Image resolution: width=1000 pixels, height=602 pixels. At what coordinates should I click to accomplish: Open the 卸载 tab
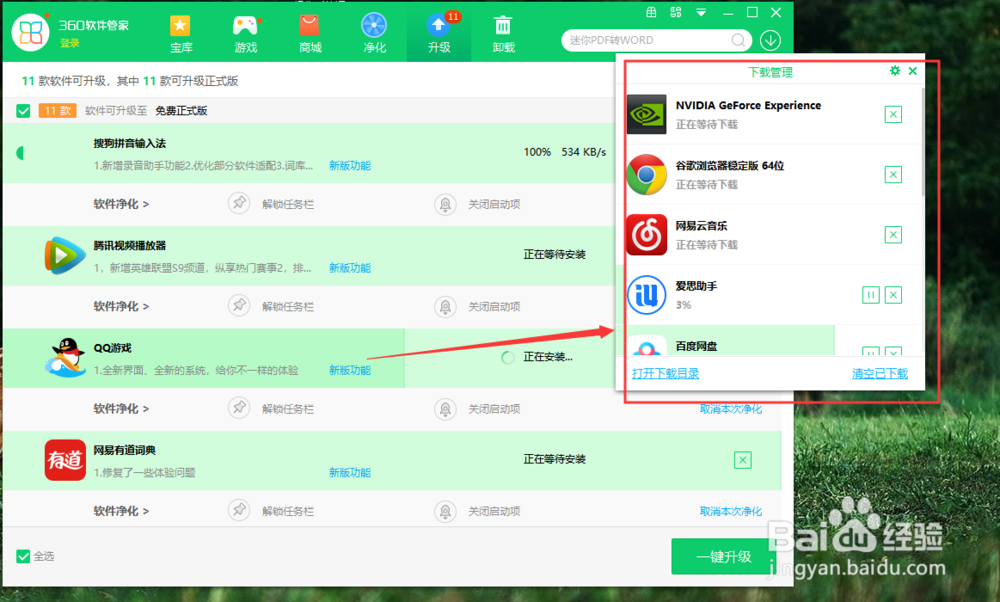tap(503, 34)
